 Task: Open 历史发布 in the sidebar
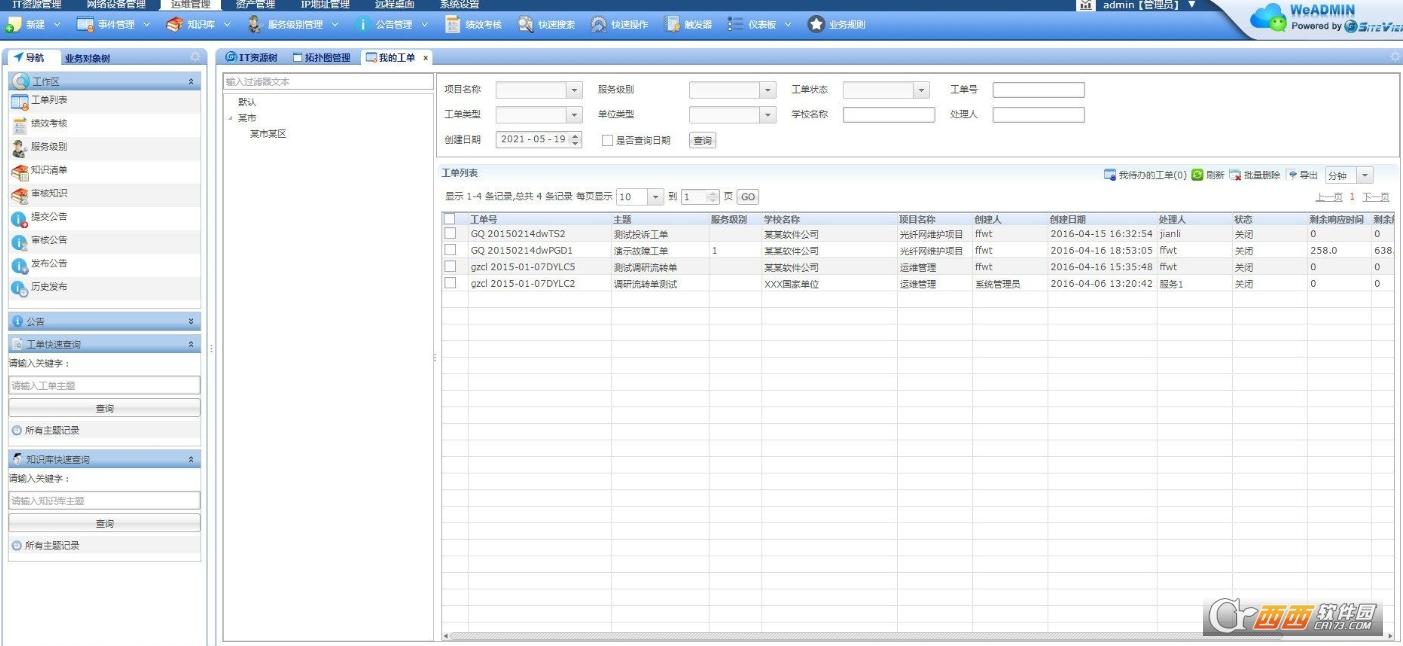click(105, 287)
